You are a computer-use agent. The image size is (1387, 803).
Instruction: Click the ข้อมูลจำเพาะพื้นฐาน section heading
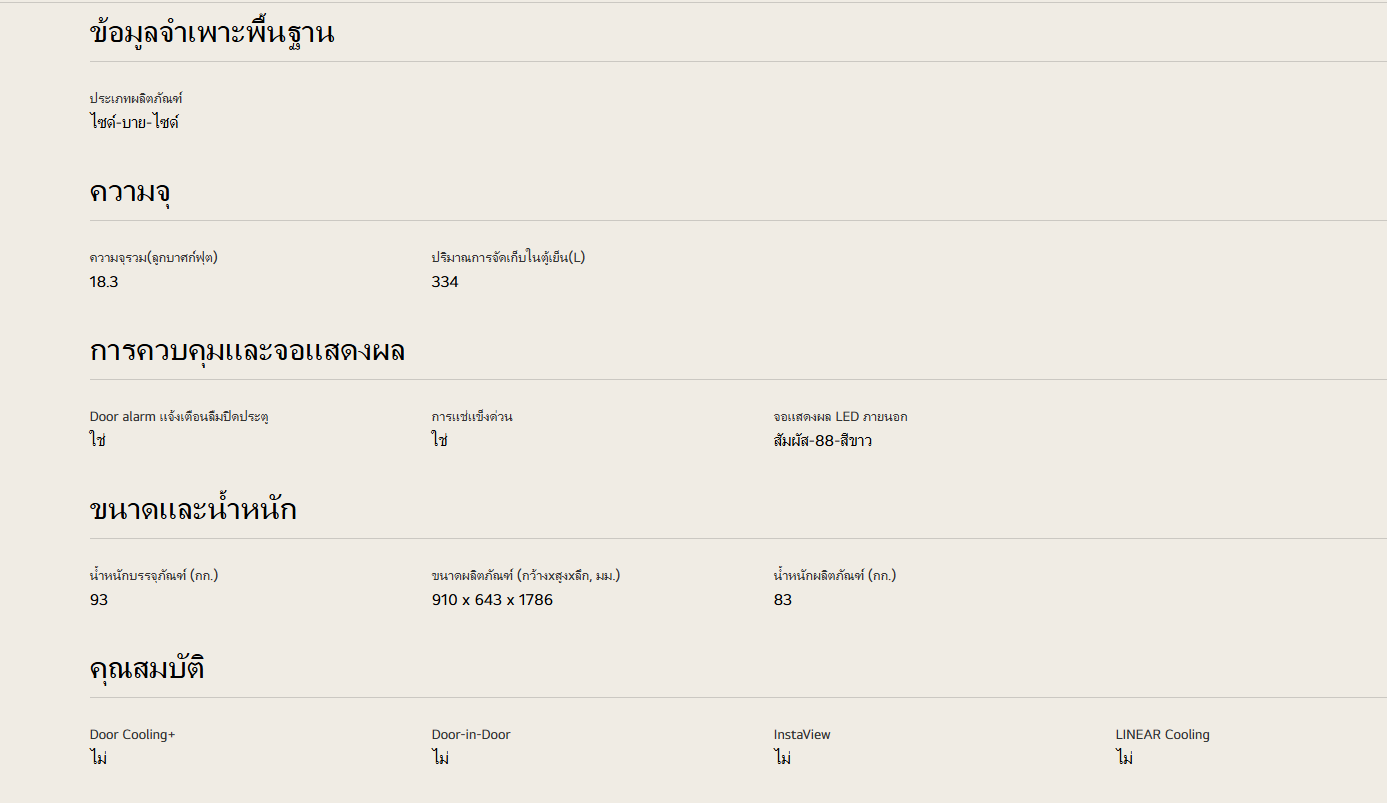point(212,34)
